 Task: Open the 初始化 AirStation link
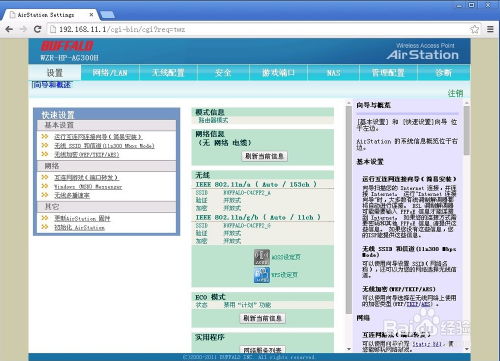click(79, 228)
